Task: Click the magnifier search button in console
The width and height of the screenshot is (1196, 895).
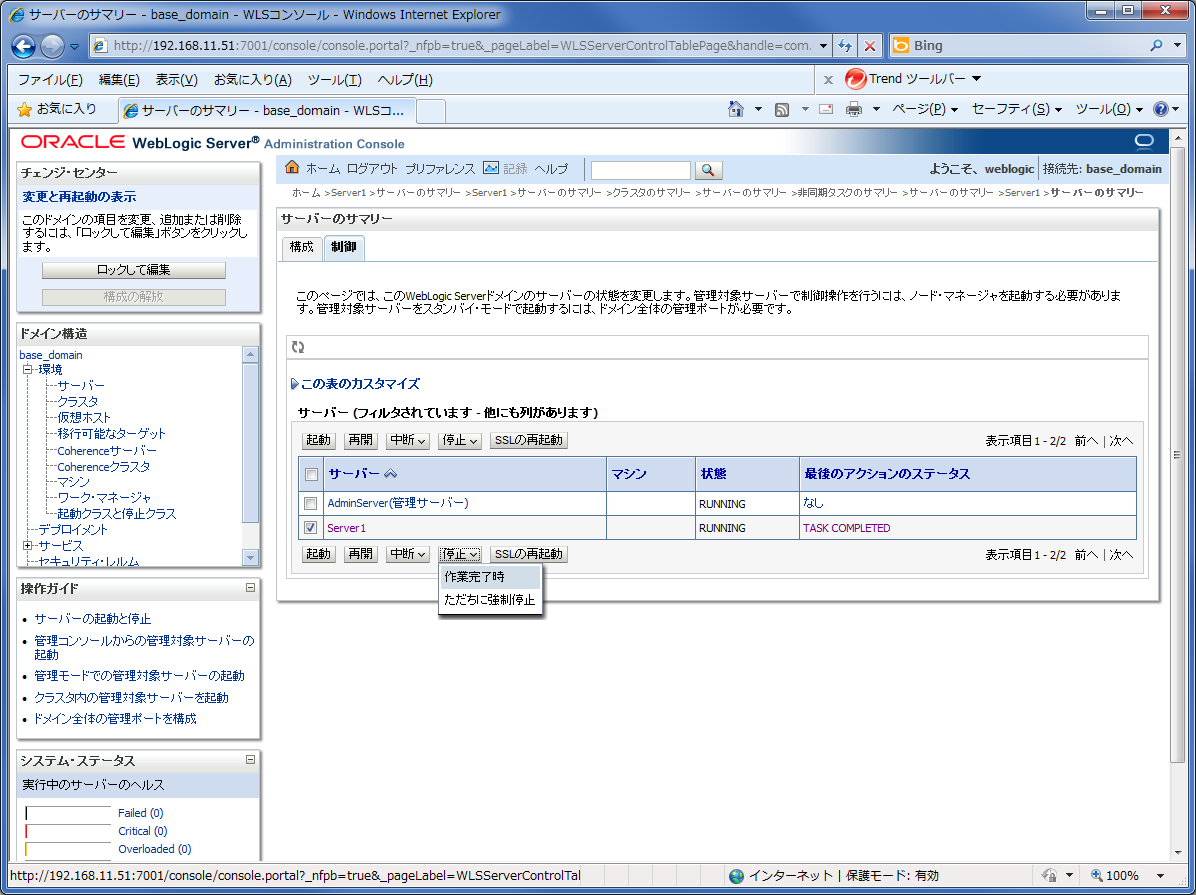Action: (x=708, y=170)
